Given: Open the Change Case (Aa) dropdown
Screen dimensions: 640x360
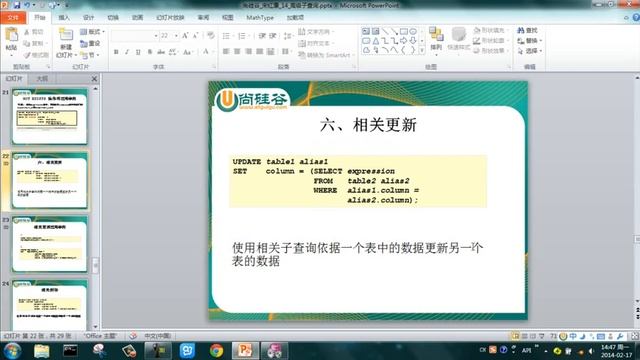Looking at the screenshot, I should tap(188, 52).
